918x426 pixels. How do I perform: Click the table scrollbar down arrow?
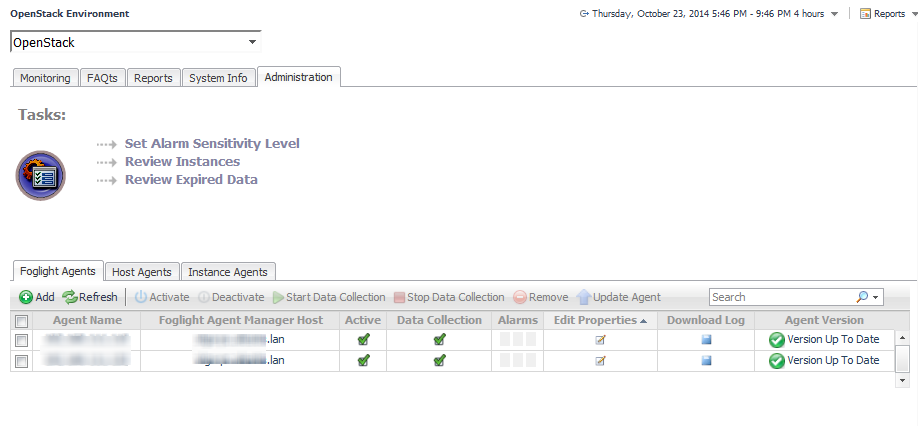(903, 380)
